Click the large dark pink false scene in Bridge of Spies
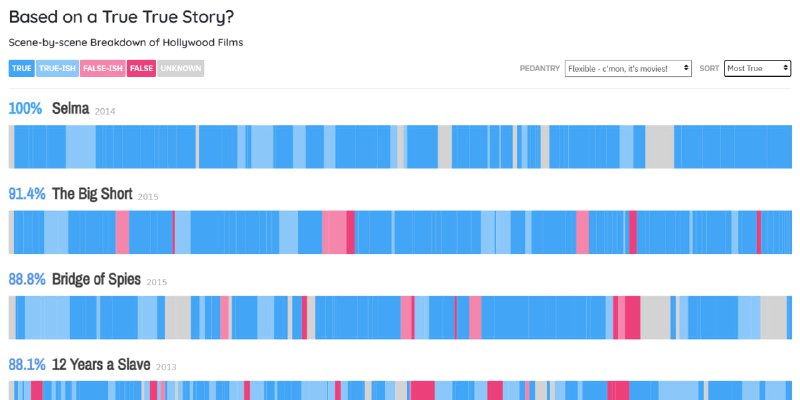The image size is (800, 400). point(633,317)
